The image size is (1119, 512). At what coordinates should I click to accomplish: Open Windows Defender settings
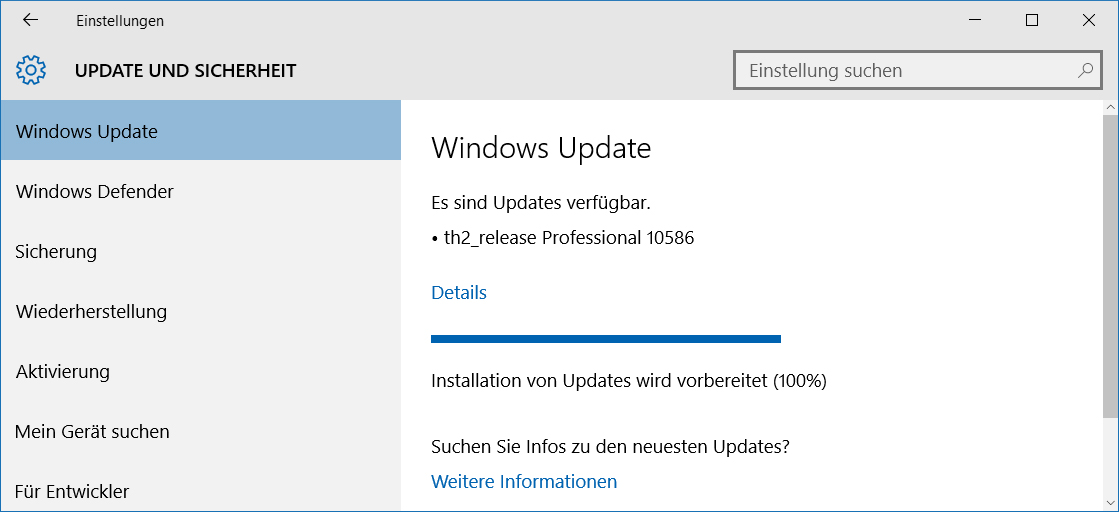[x=201, y=191]
